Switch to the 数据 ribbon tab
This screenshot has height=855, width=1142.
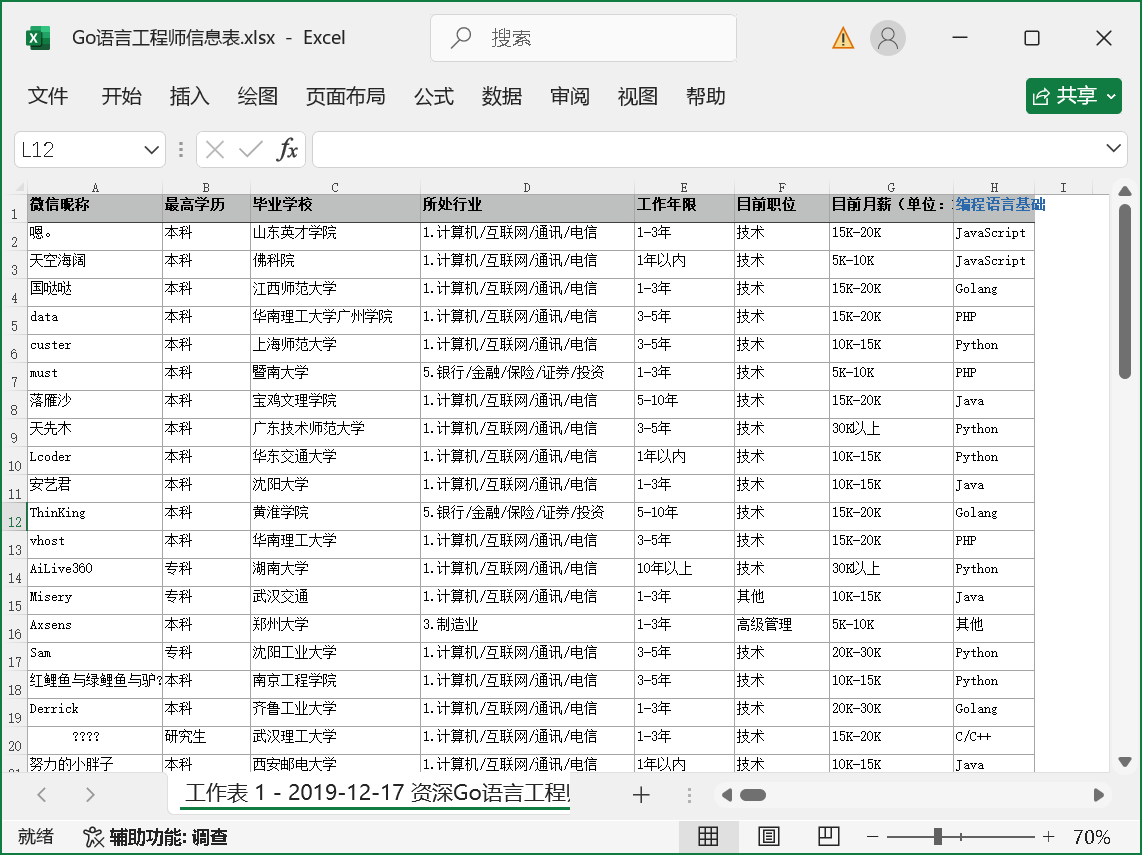pos(501,96)
